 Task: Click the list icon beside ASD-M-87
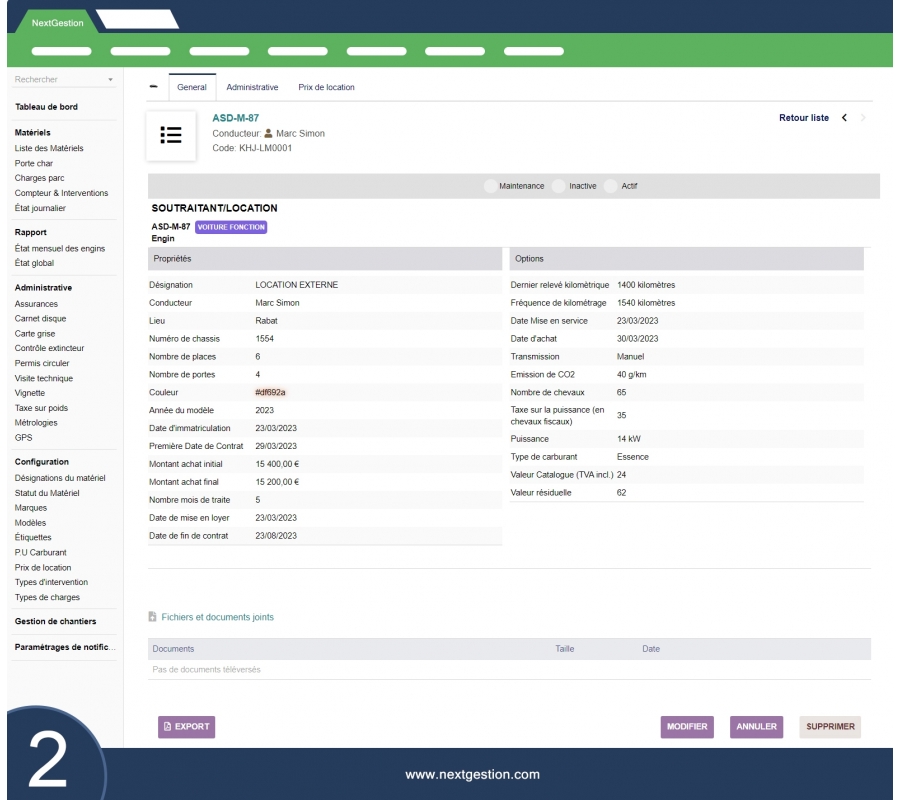(x=171, y=135)
